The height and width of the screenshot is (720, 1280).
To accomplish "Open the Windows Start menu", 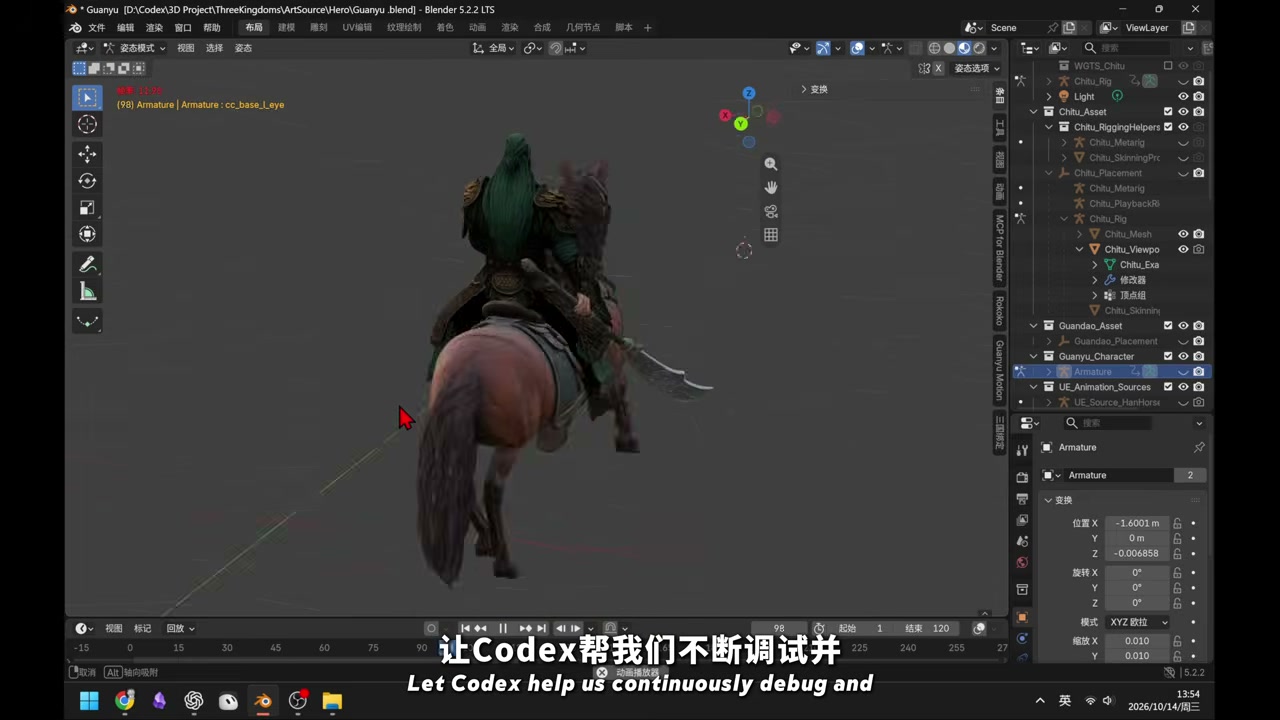I will click(x=89, y=701).
